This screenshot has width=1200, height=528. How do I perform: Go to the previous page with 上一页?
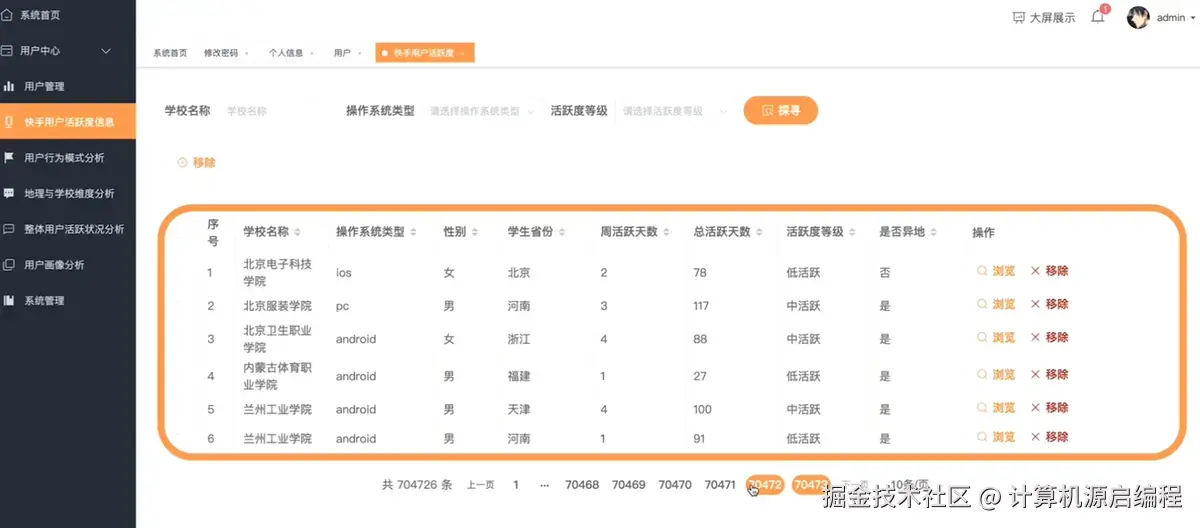480,485
